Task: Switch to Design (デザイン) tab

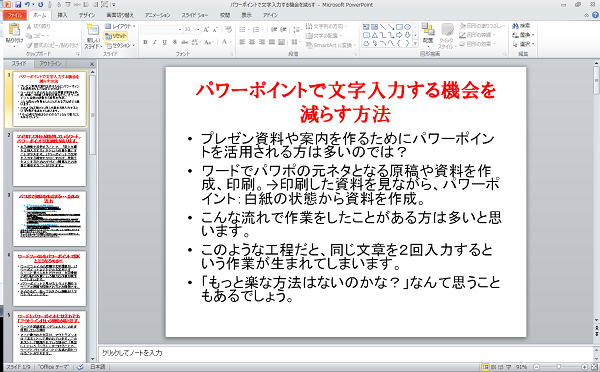Action: coord(87,15)
